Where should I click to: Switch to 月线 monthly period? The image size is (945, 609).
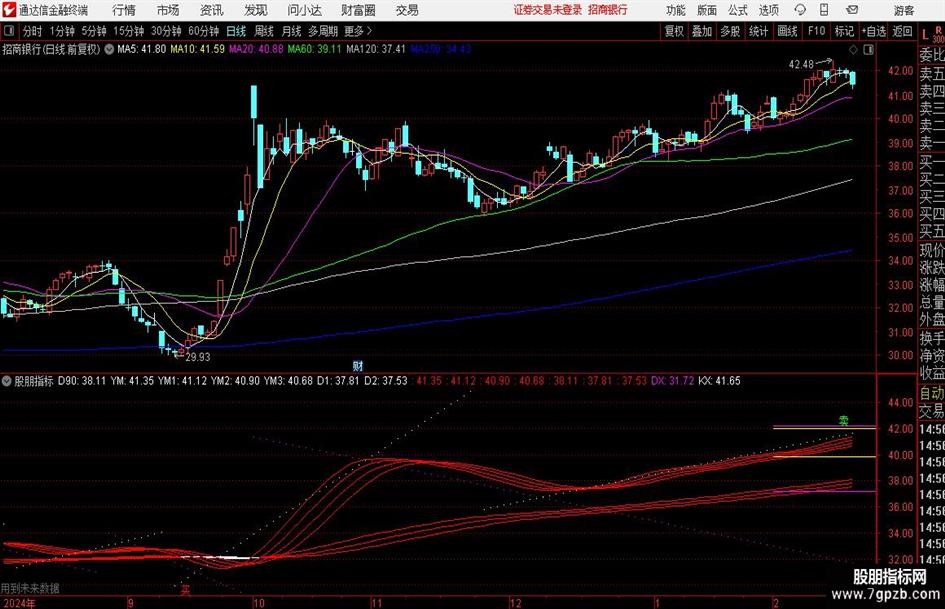(292, 31)
